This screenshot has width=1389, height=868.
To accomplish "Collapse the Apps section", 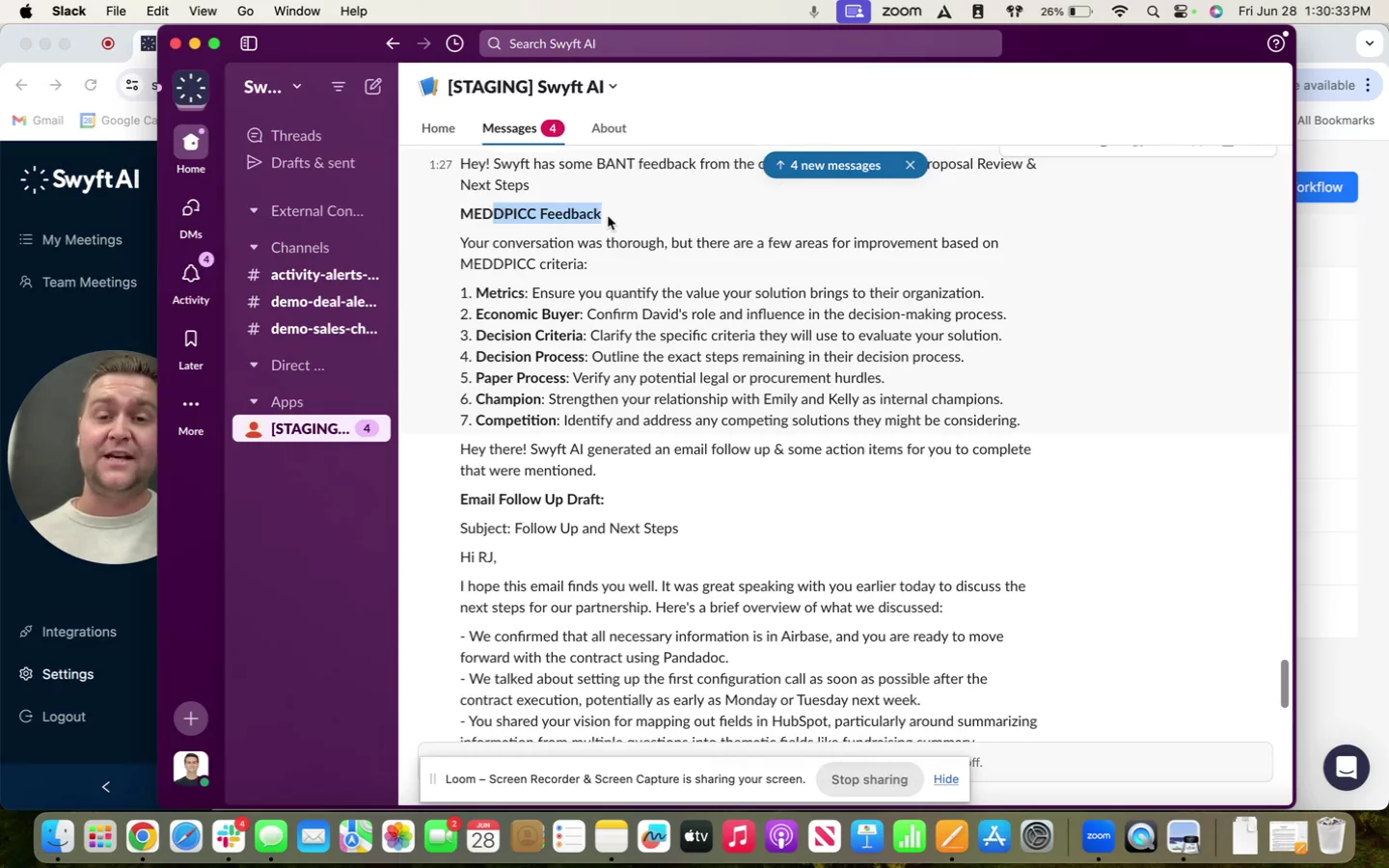I will (x=254, y=402).
